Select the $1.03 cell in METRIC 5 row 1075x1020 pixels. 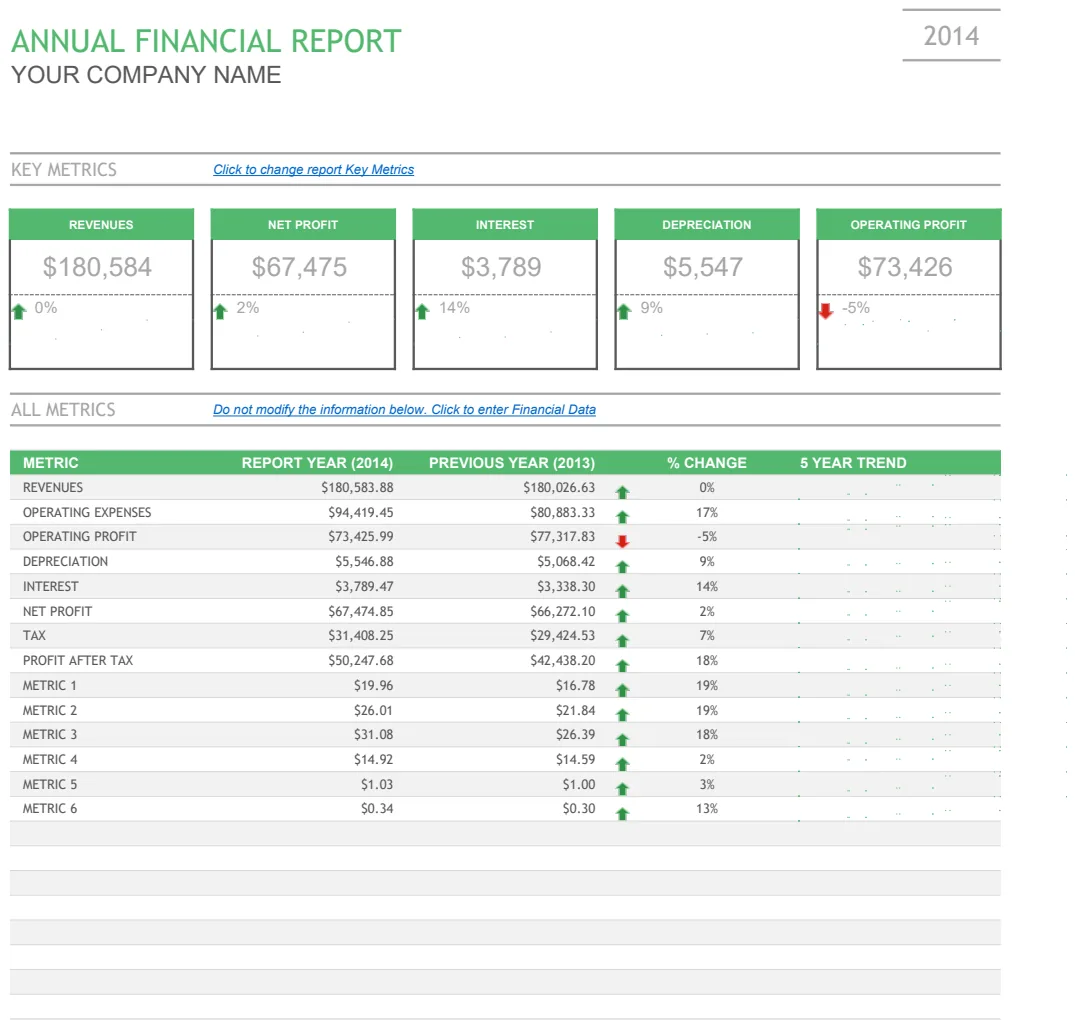[377, 784]
